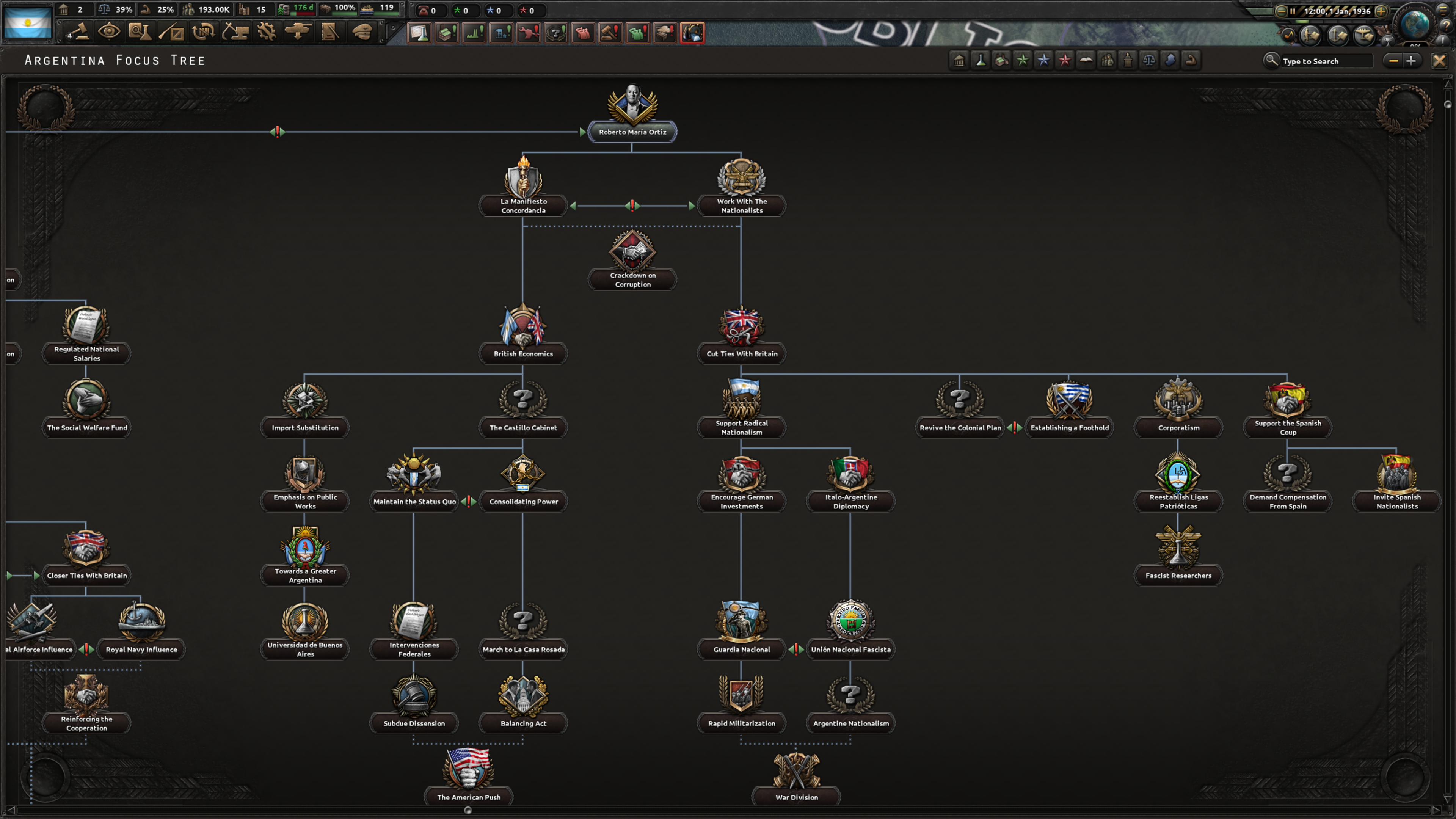Click the green factory construction alert icon

coord(447,33)
